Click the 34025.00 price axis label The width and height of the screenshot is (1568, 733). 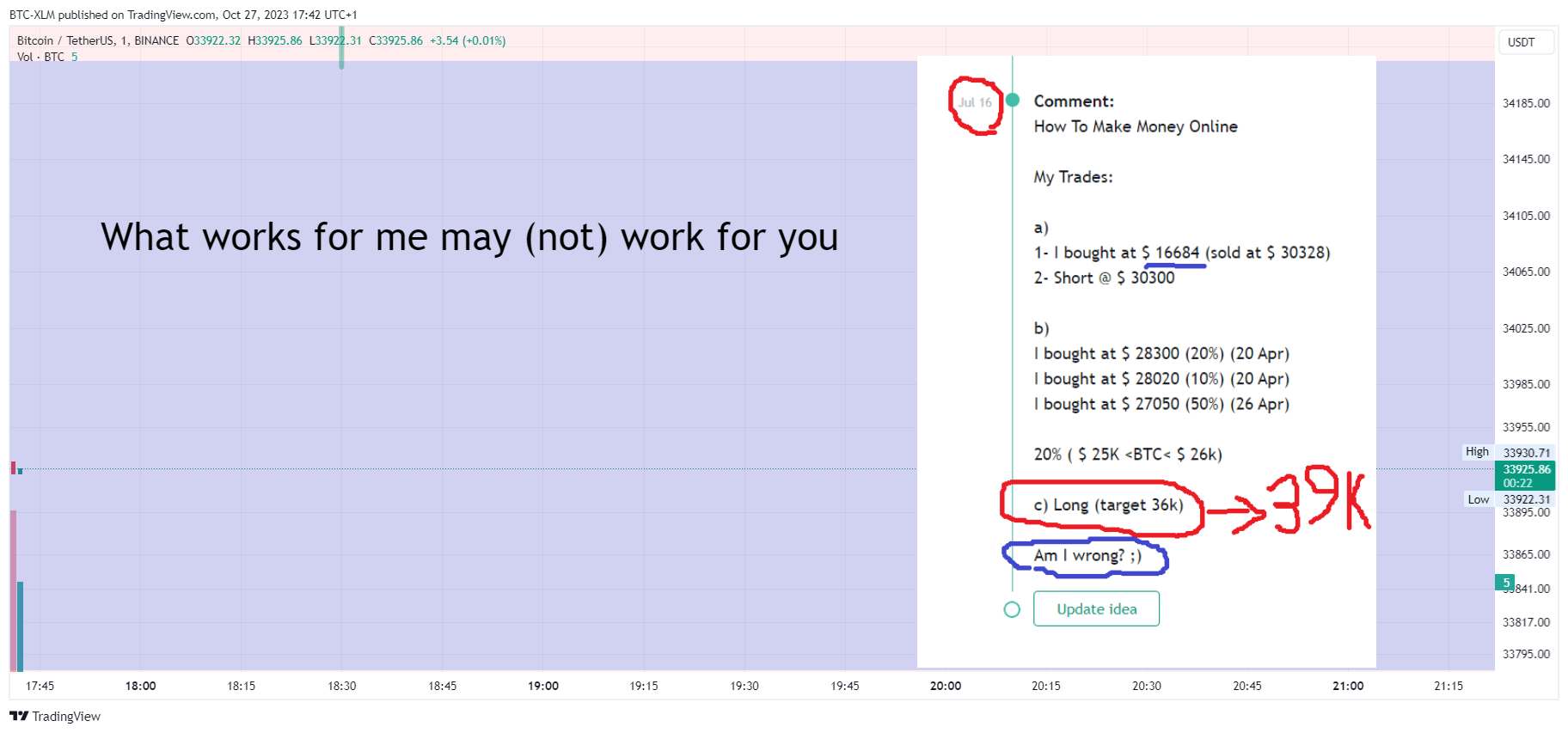(1526, 328)
